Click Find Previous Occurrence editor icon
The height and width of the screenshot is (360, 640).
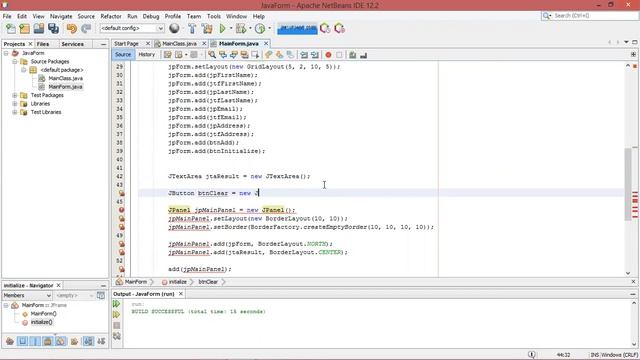[223, 55]
